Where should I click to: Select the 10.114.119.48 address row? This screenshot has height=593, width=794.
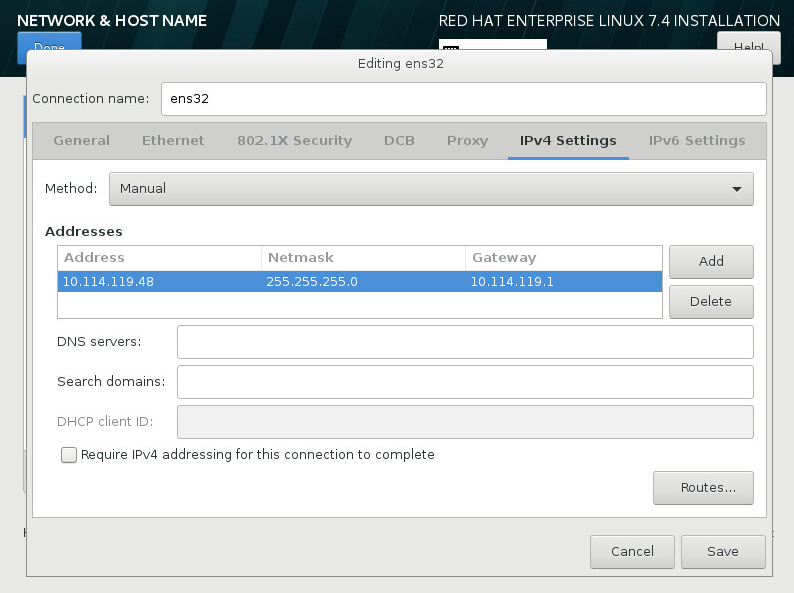click(360, 282)
